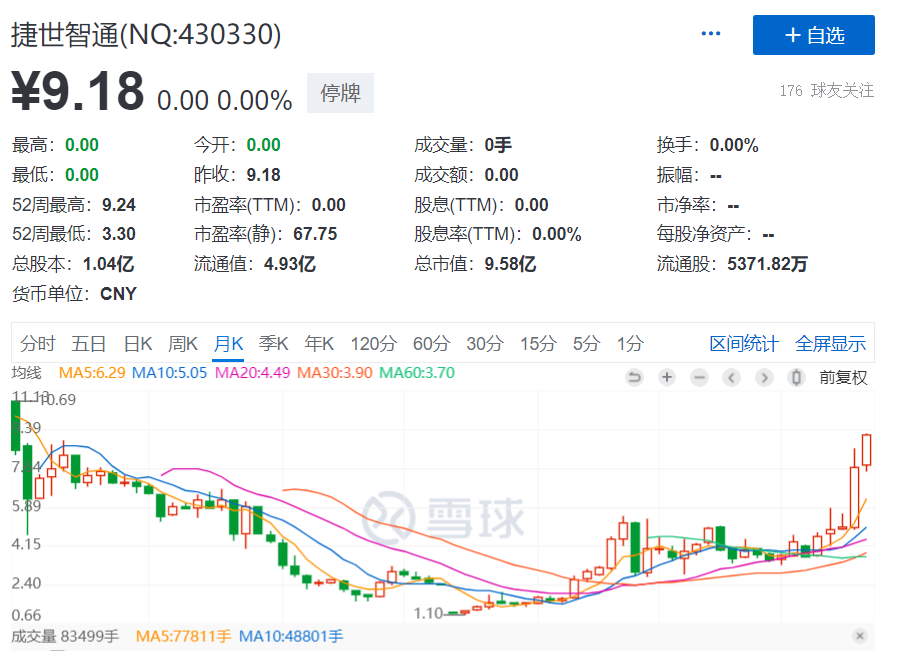Click the MA60:3.70 moving average label

pyautogui.click(x=417, y=373)
